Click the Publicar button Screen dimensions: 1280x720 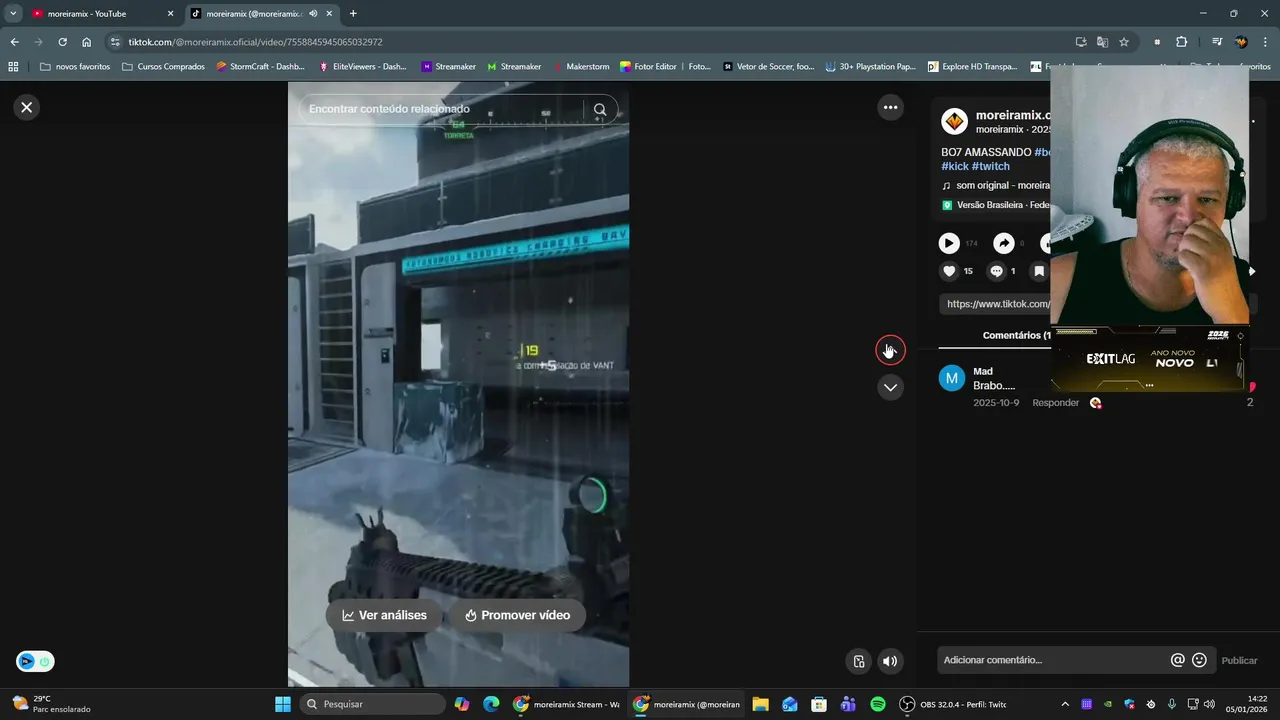click(1239, 660)
